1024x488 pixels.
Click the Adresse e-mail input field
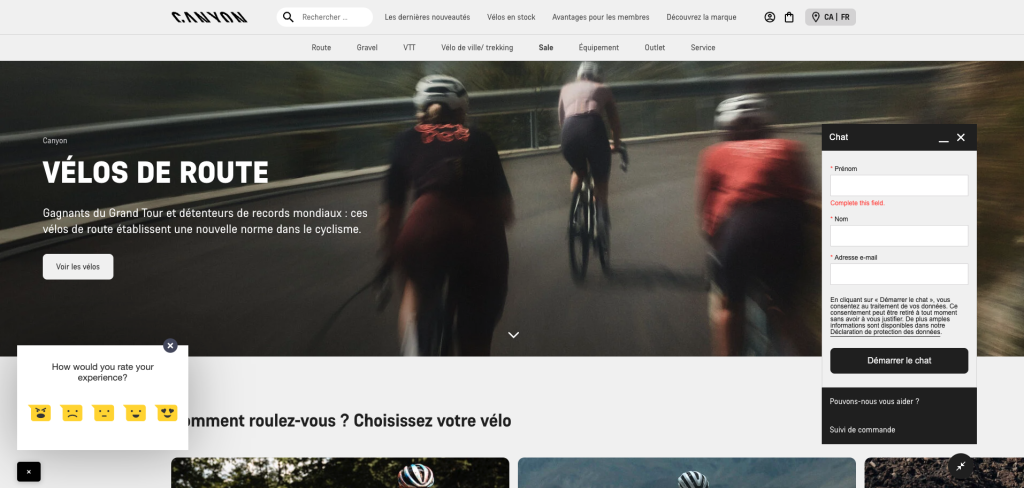[x=899, y=274]
